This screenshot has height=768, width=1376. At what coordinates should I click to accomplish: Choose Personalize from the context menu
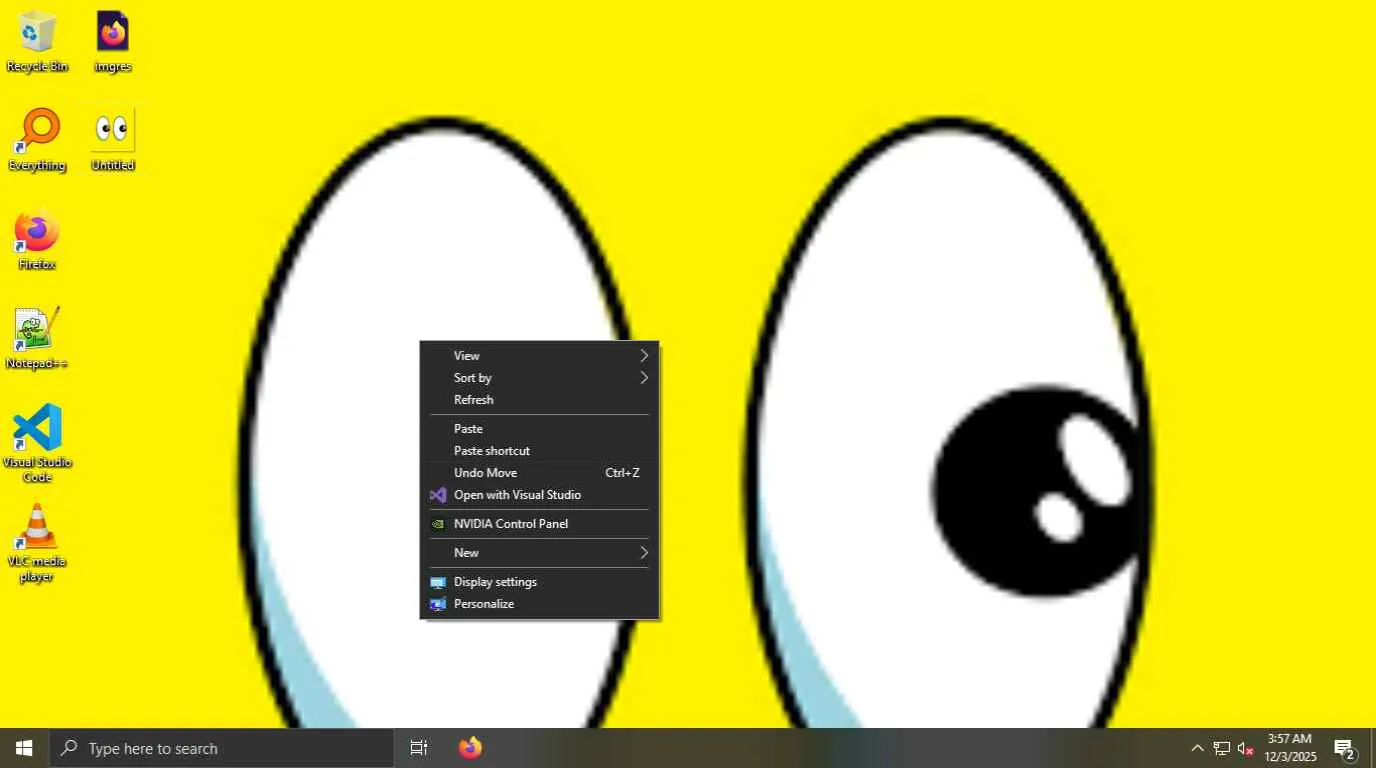539,604
